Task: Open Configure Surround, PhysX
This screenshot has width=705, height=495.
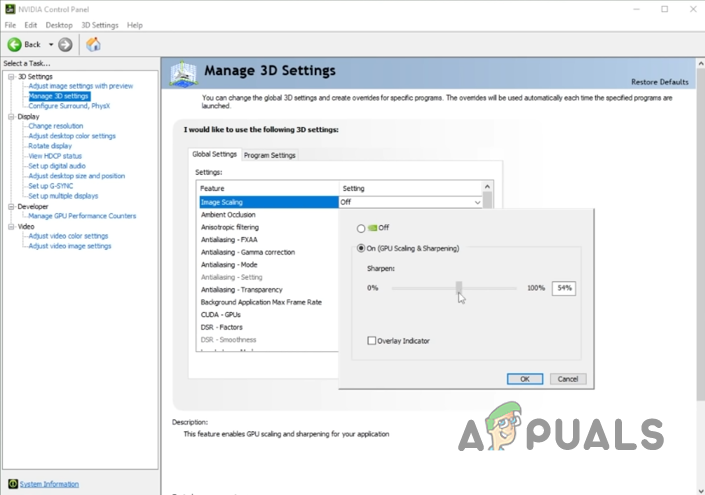Action: pos(69,106)
